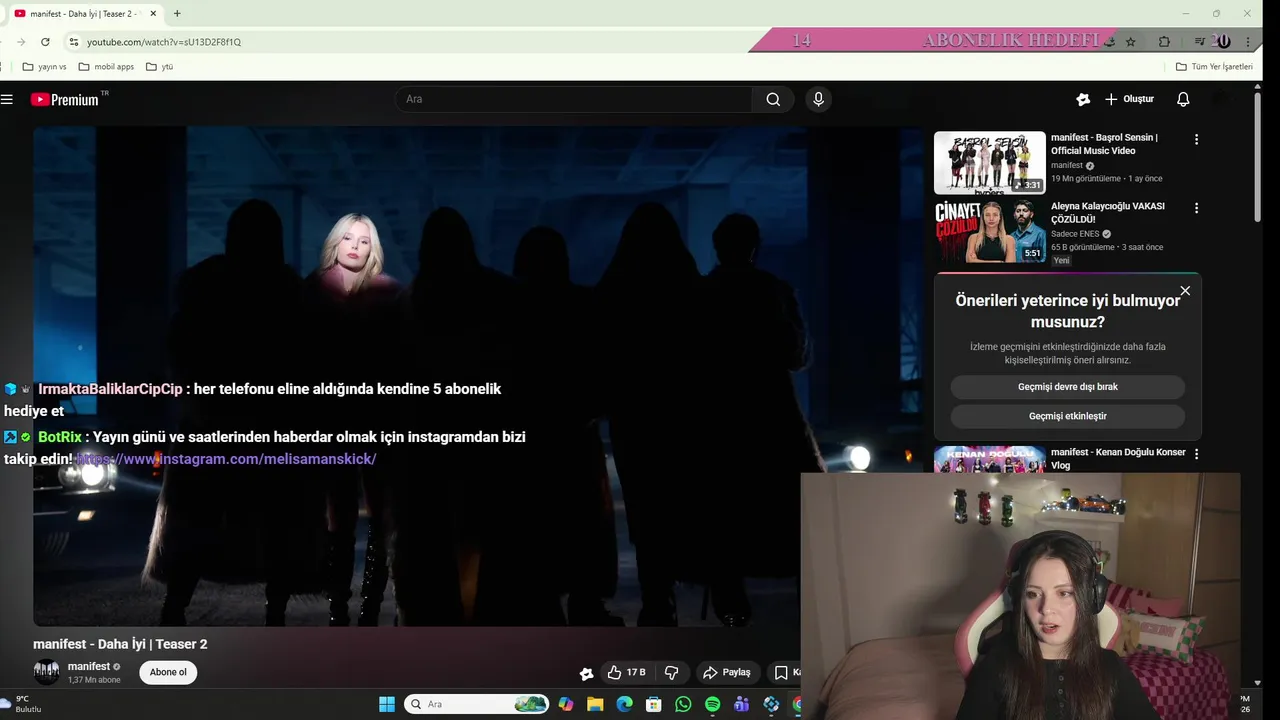The height and width of the screenshot is (720, 1280).
Task: Reload the page in Chrome
Action: 45,42
